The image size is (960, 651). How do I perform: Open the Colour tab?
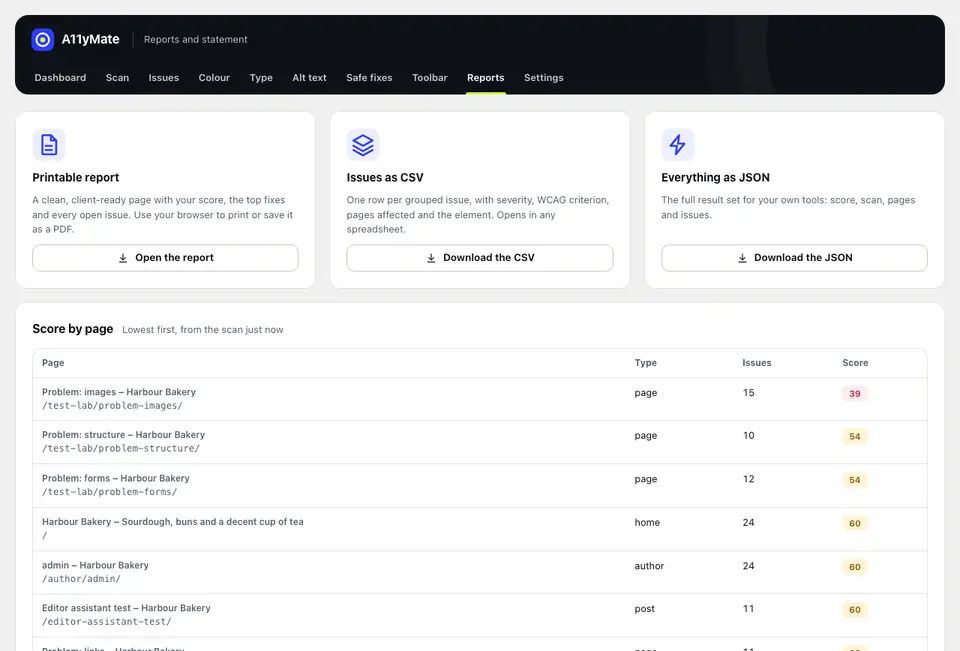pos(214,78)
